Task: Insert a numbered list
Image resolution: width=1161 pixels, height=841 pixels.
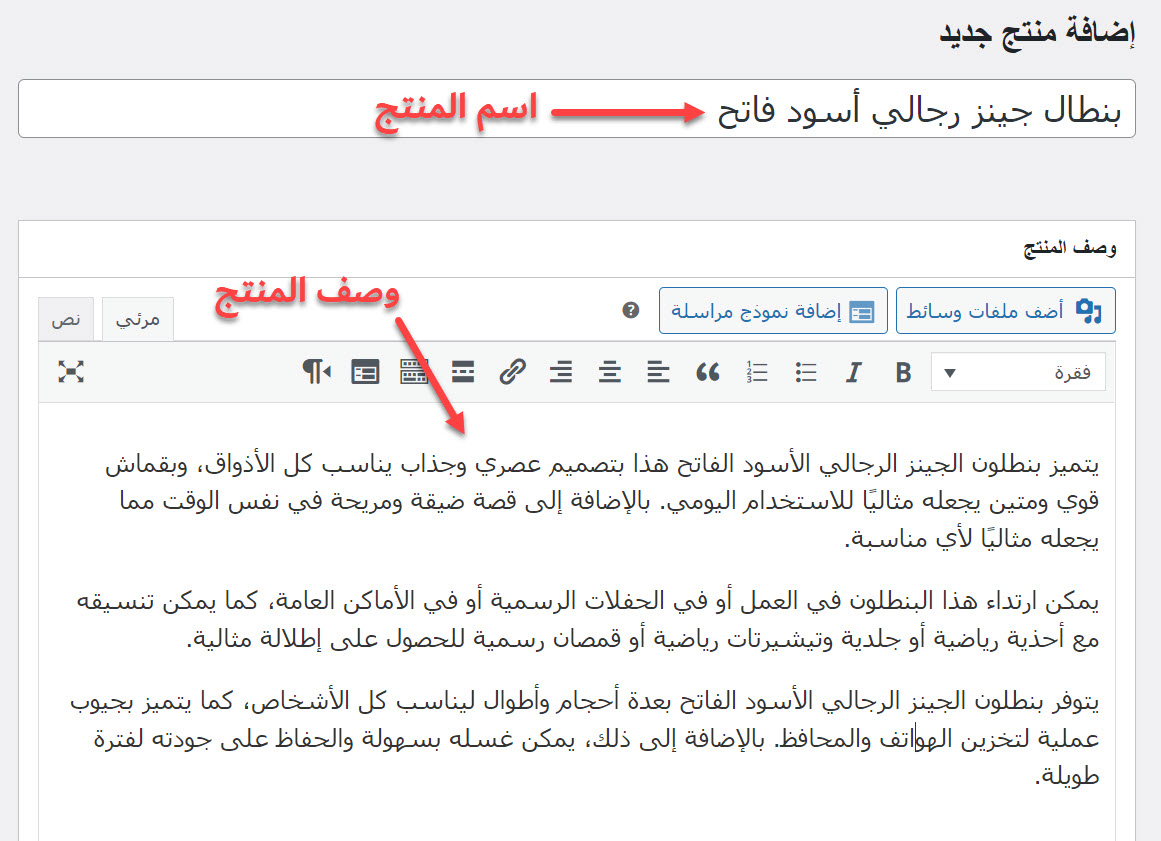Action: click(757, 373)
